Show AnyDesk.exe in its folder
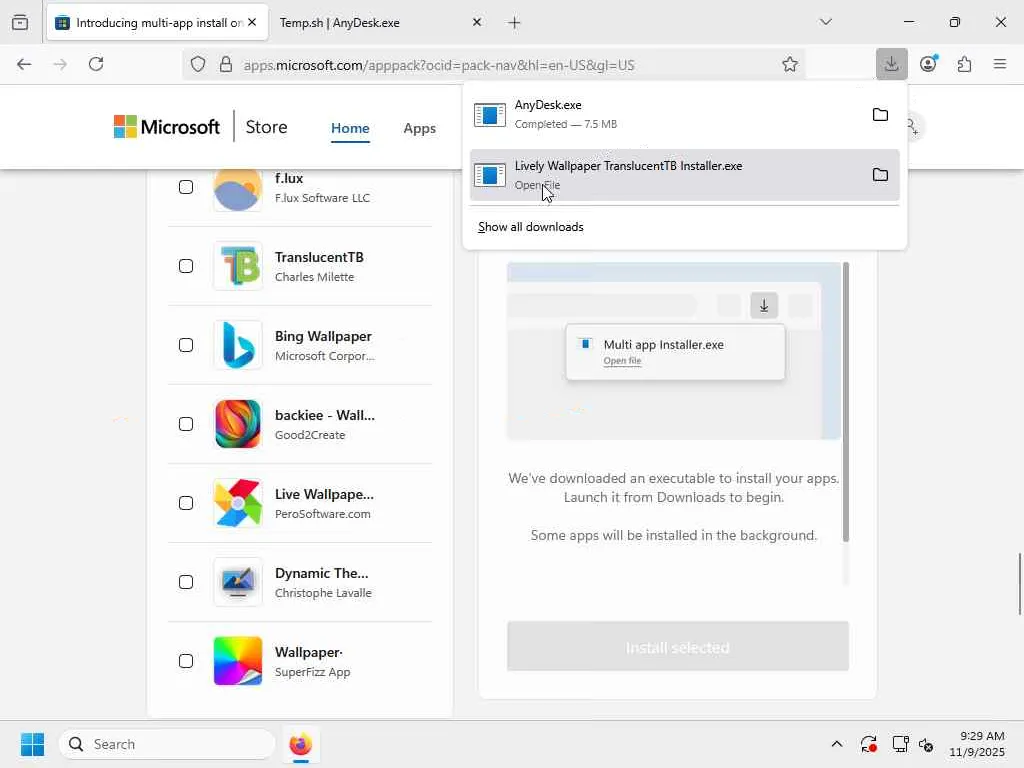This screenshot has width=1024, height=768. click(880, 114)
